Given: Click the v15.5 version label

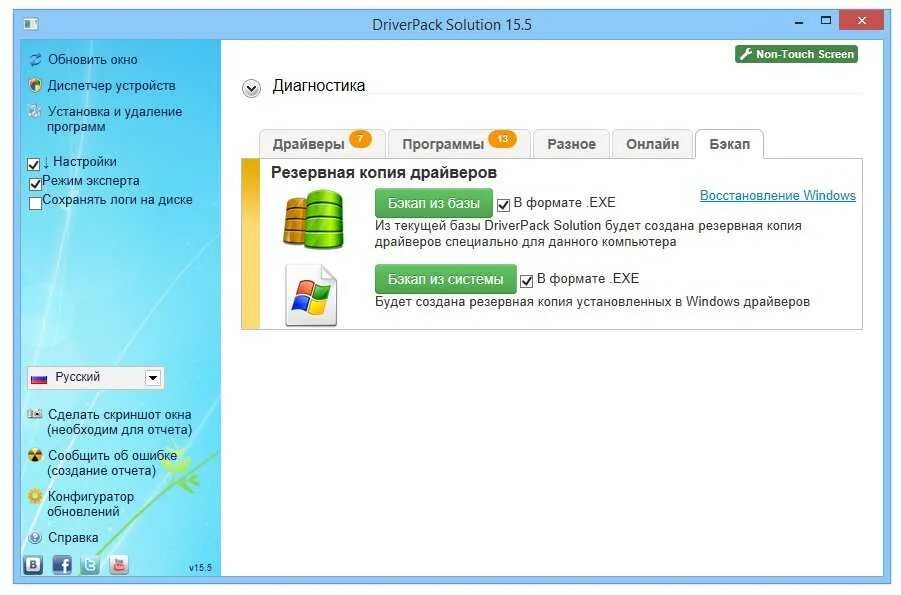Looking at the screenshot, I should pos(200,568).
